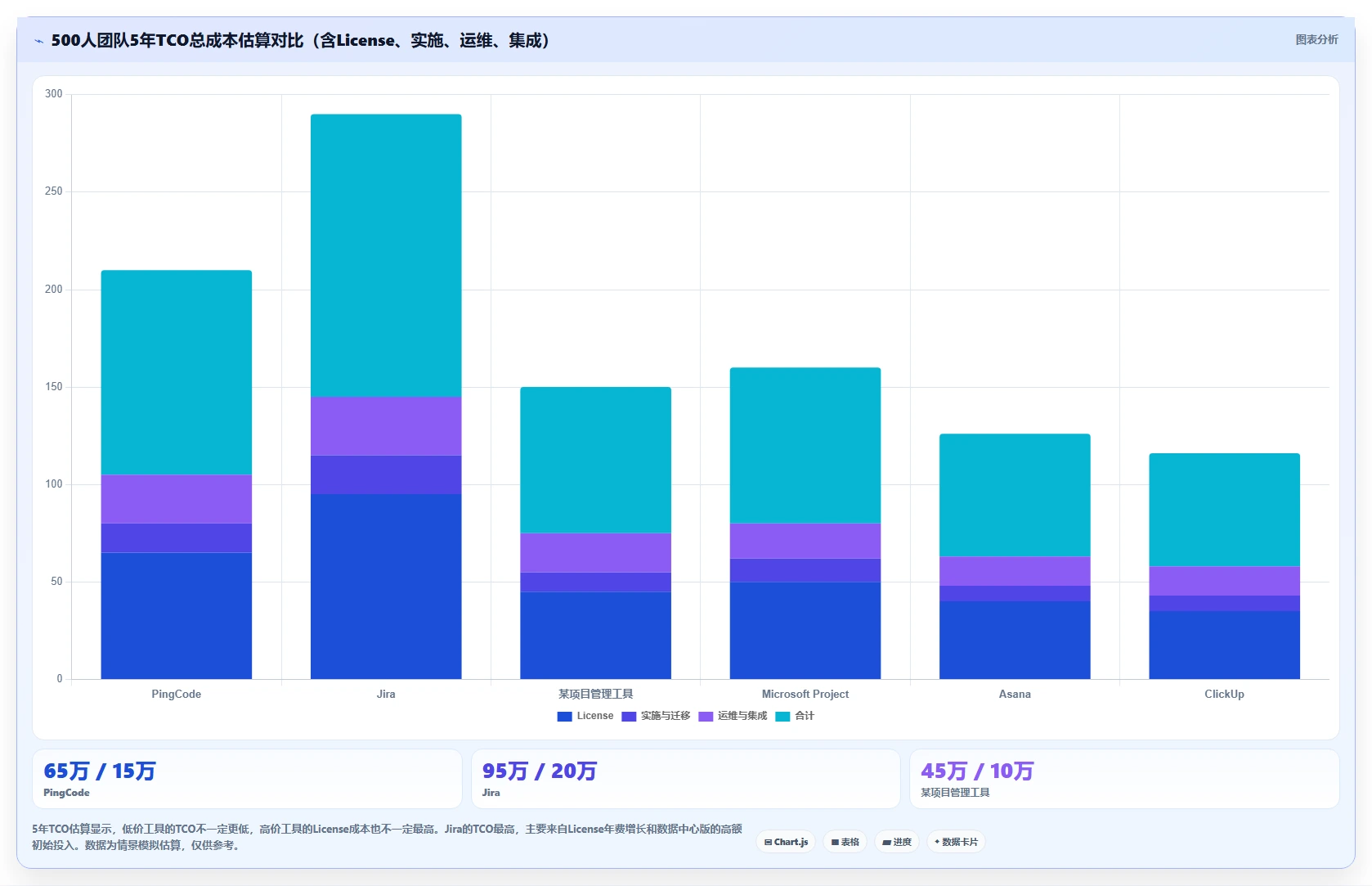Toggle the 实施与迁移 legend item
The height and width of the screenshot is (886, 1372).
656,716
